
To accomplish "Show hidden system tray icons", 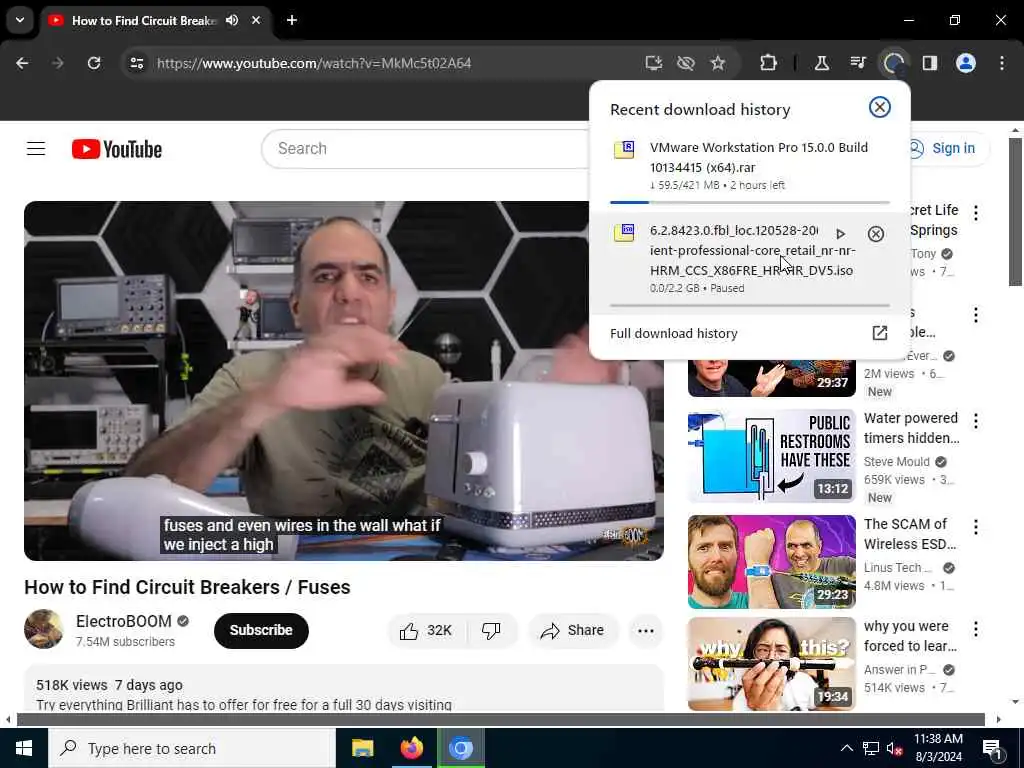I will (x=846, y=748).
